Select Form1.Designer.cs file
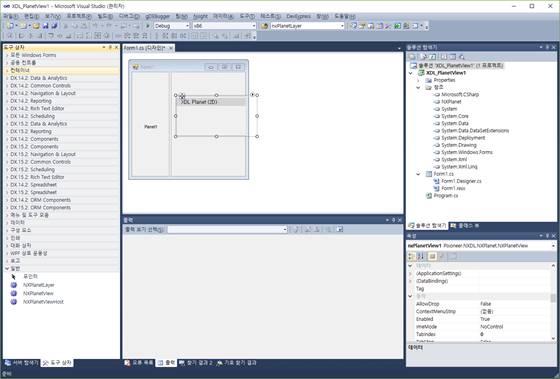This screenshot has width=560, height=379. coord(461,181)
